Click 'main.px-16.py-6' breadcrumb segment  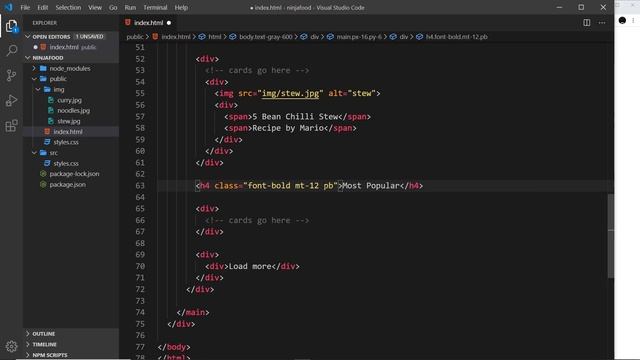tap(359, 37)
